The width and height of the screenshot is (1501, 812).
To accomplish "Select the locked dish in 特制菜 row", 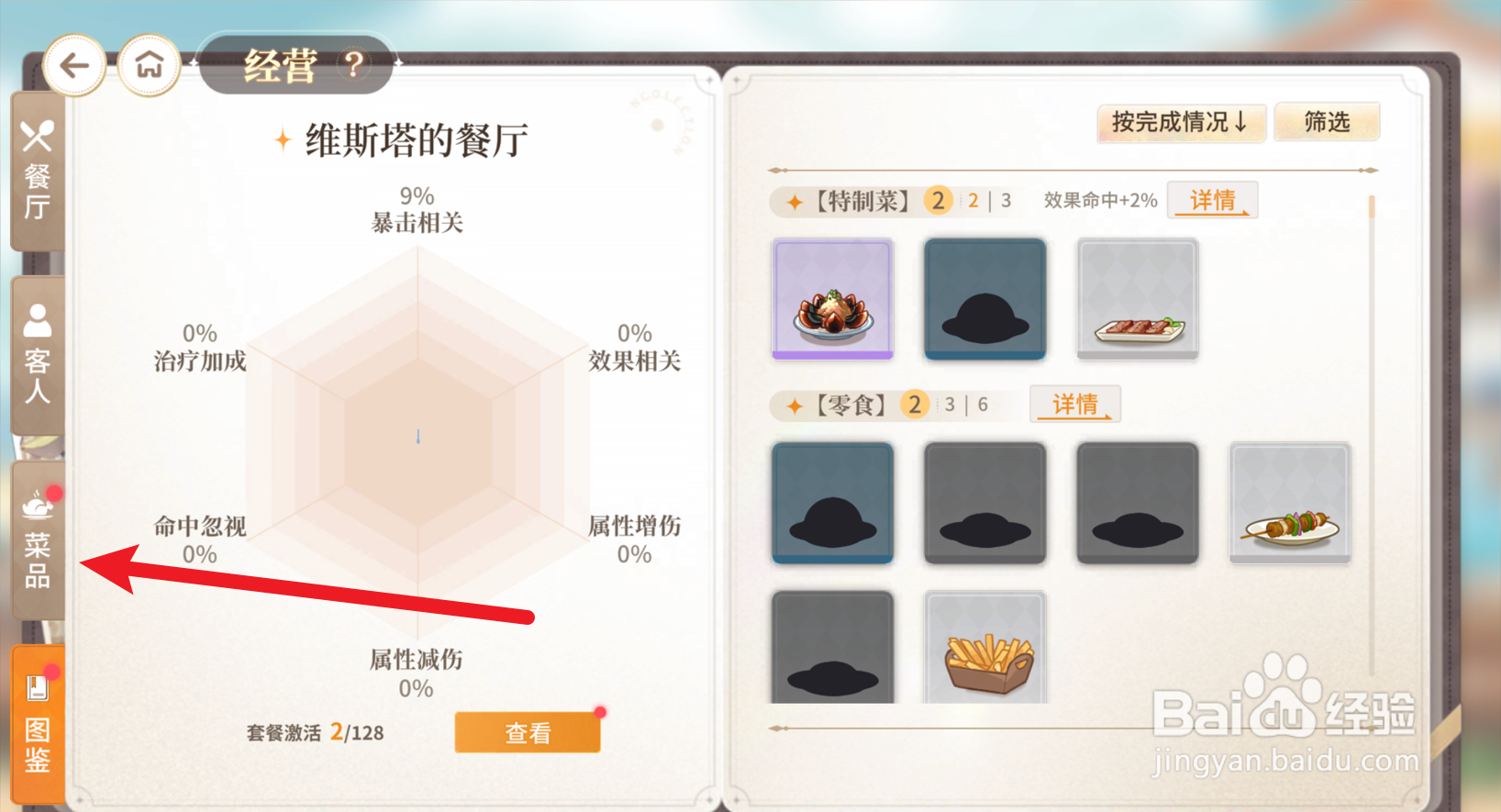I will pyautogui.click(x=985, y=299).
